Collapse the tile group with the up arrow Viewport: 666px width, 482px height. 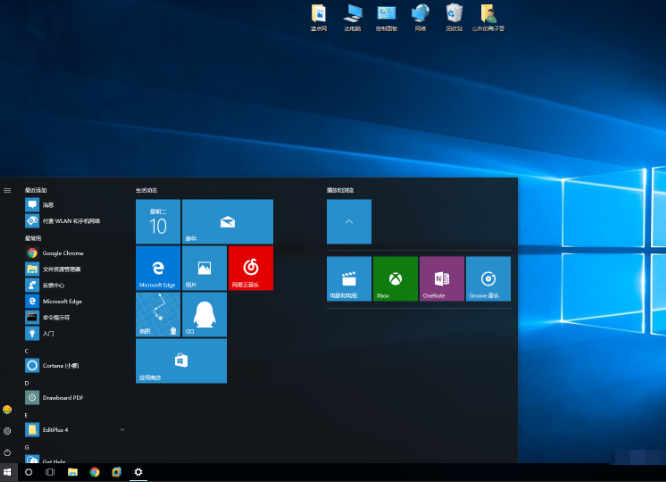tap(349, 221)
